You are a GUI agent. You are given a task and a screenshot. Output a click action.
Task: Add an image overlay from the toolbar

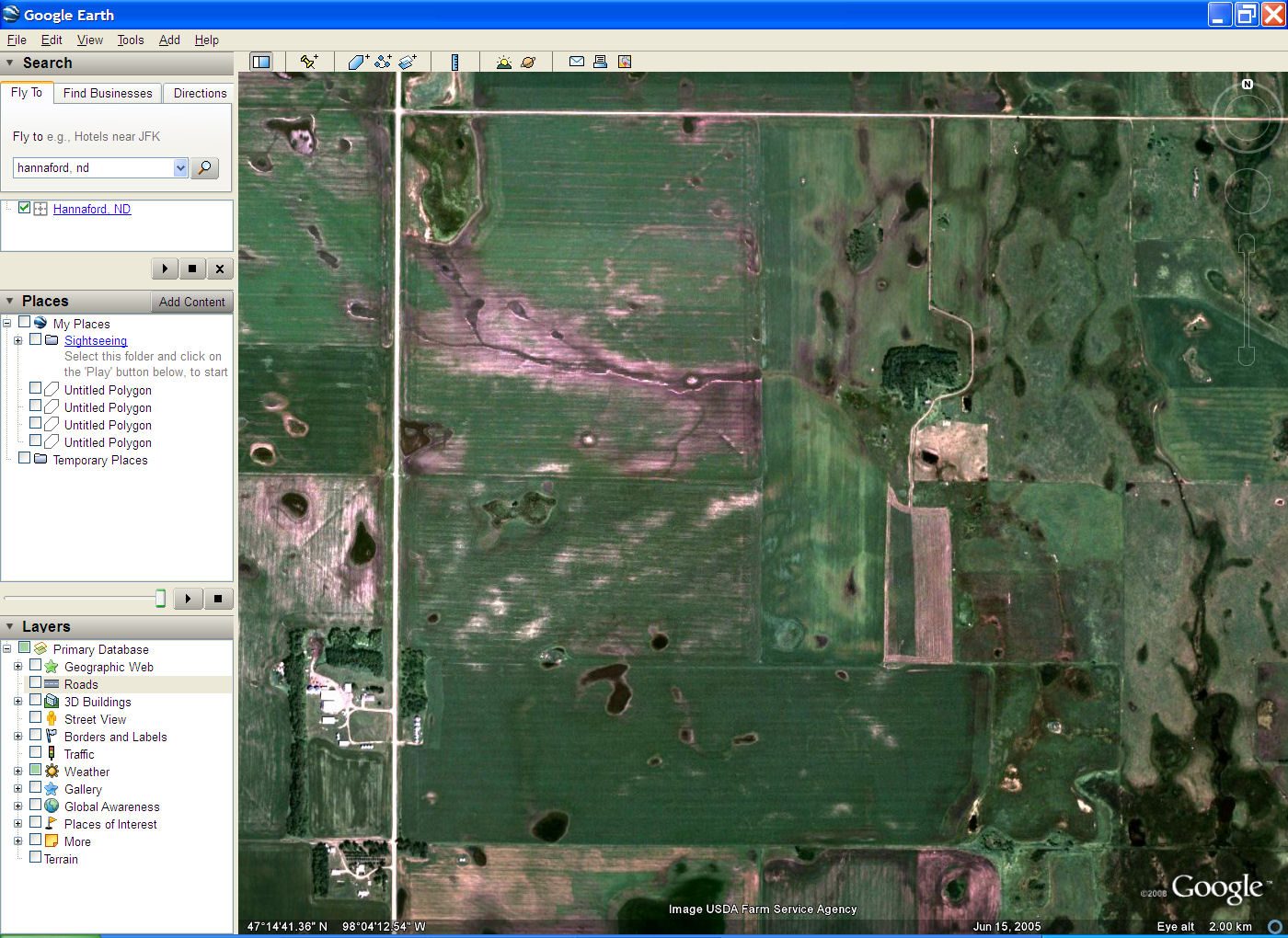tap(408, 62)
